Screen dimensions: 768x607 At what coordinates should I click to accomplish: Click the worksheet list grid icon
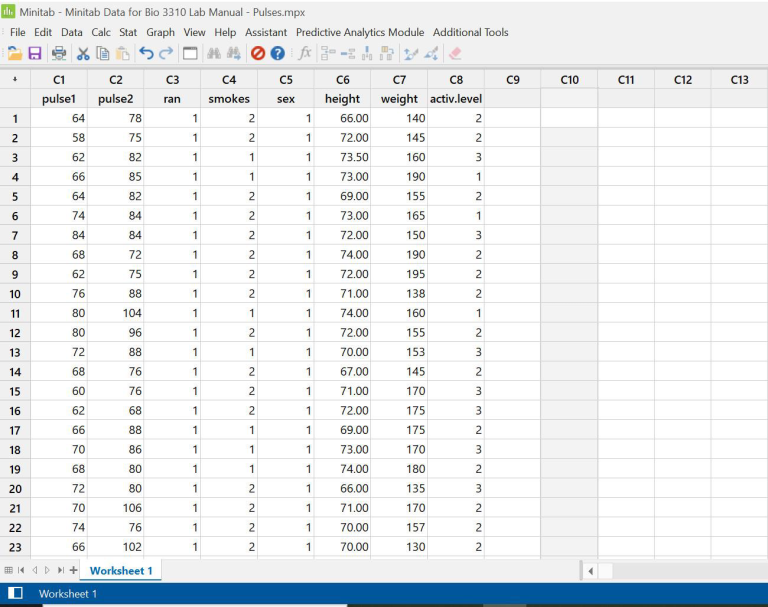pos(8,570)
